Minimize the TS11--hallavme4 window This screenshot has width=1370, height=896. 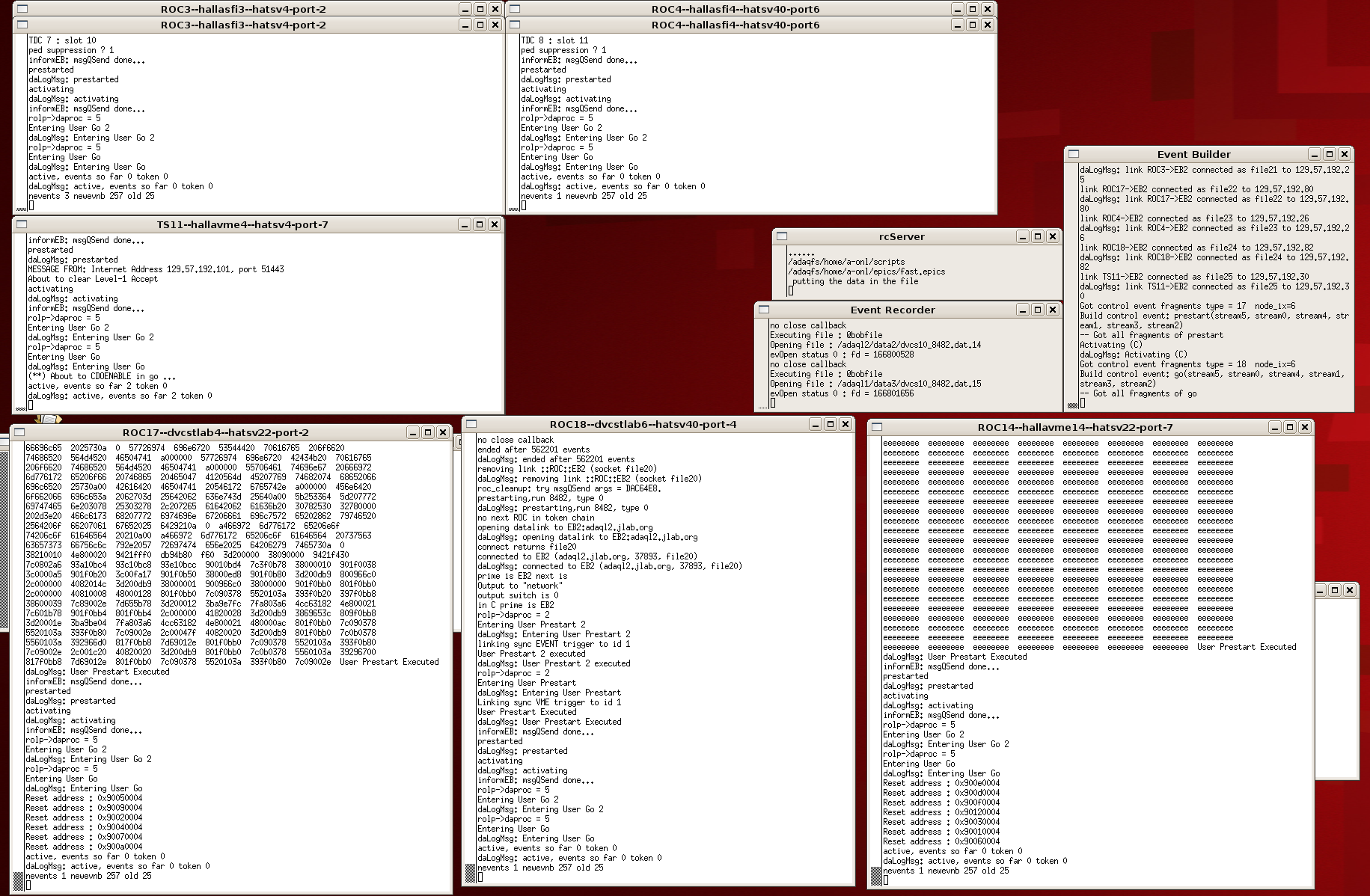(x=465, y=224)
